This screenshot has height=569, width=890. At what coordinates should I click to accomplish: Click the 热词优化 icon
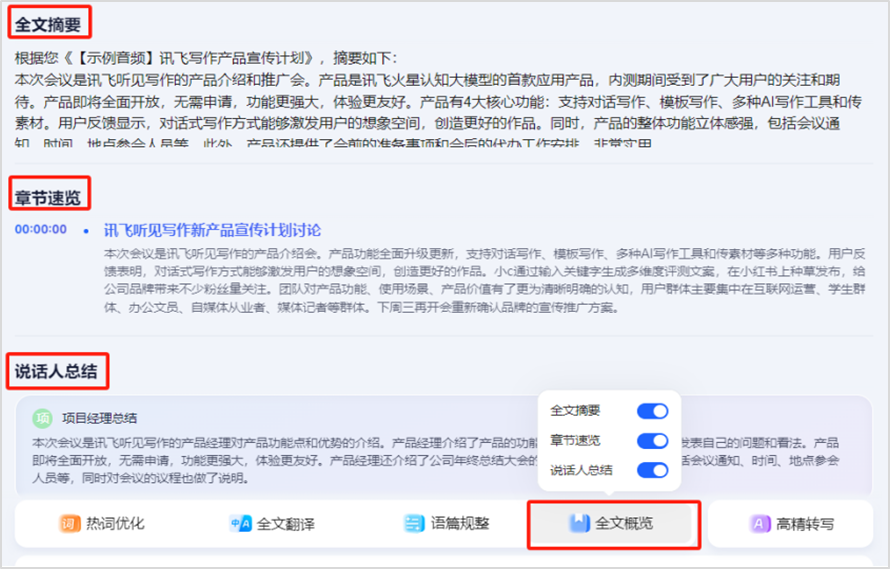pyautogui.click(x=70, y=523)
